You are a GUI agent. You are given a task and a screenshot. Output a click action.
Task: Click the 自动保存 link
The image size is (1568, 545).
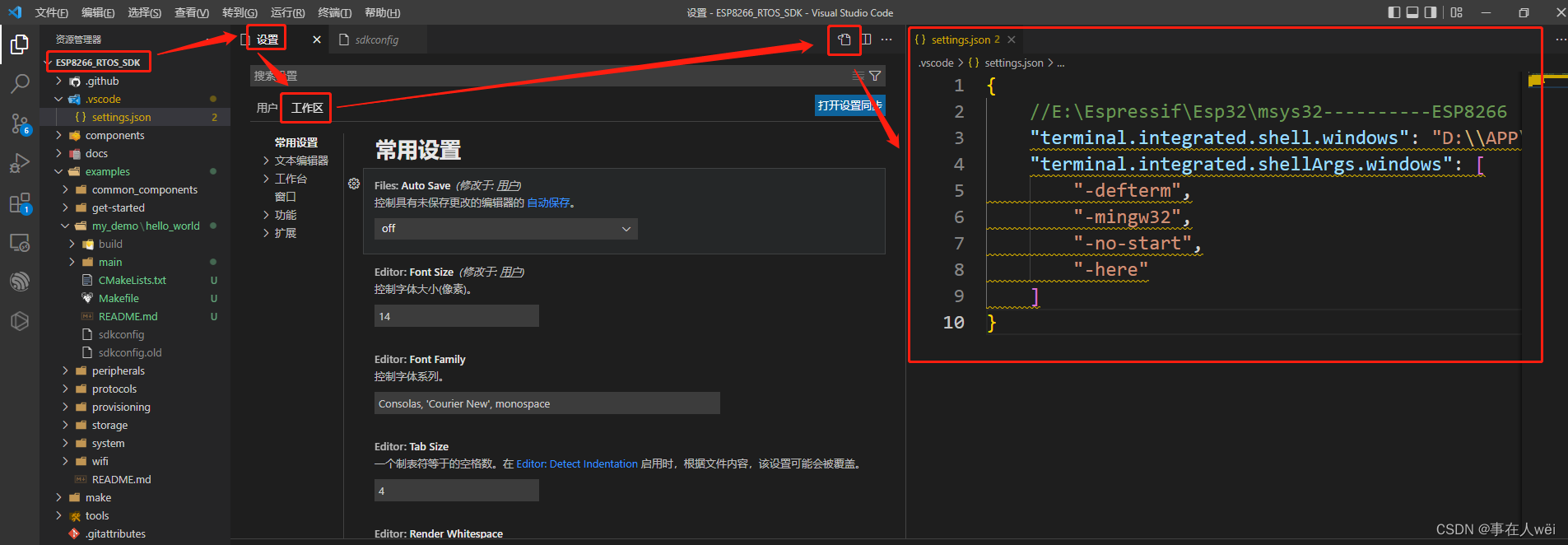point(548,203)
